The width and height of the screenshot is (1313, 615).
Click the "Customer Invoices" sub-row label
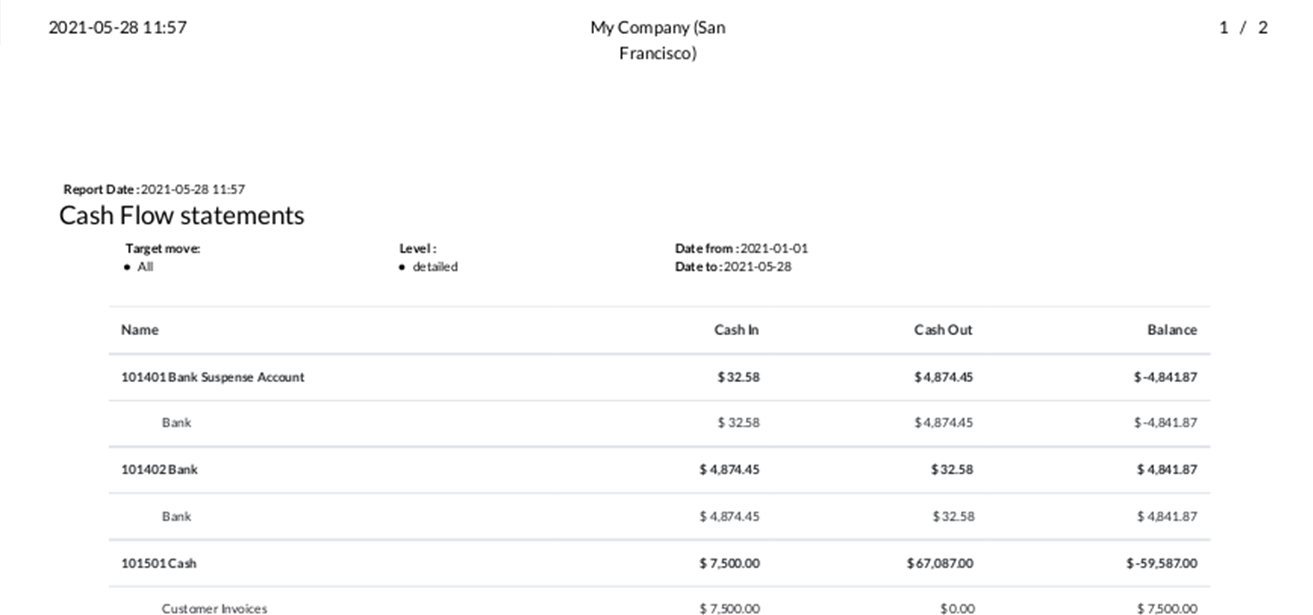pos(214,608)
